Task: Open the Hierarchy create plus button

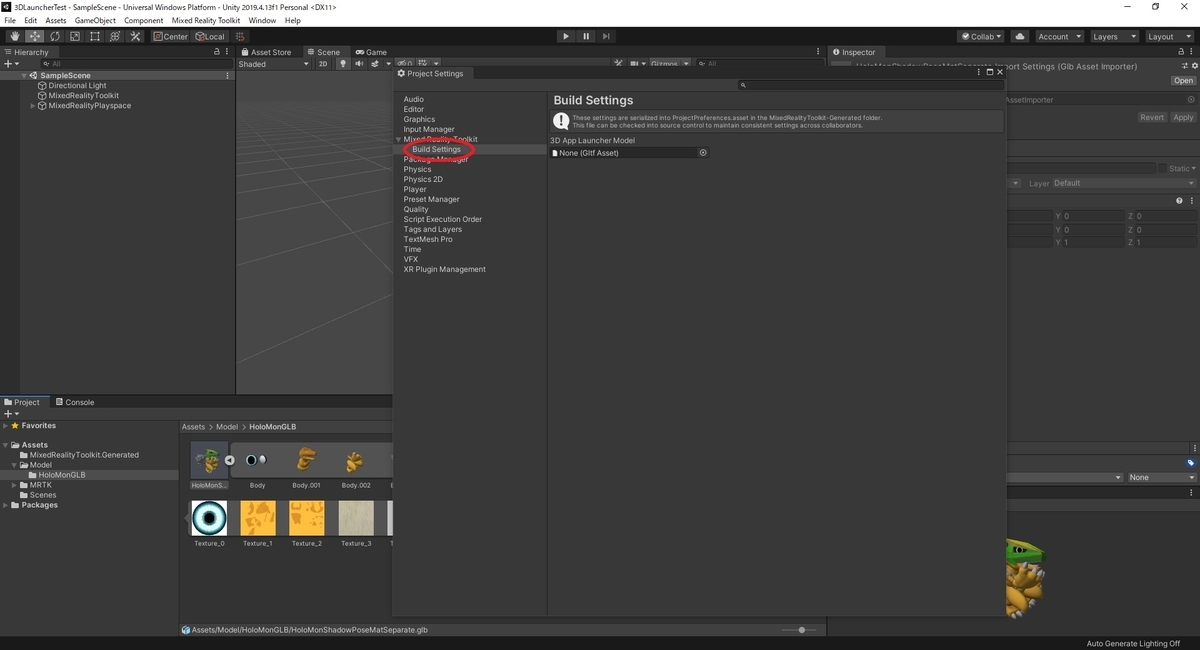Action: pyautogui.click(x=11, y=64)
